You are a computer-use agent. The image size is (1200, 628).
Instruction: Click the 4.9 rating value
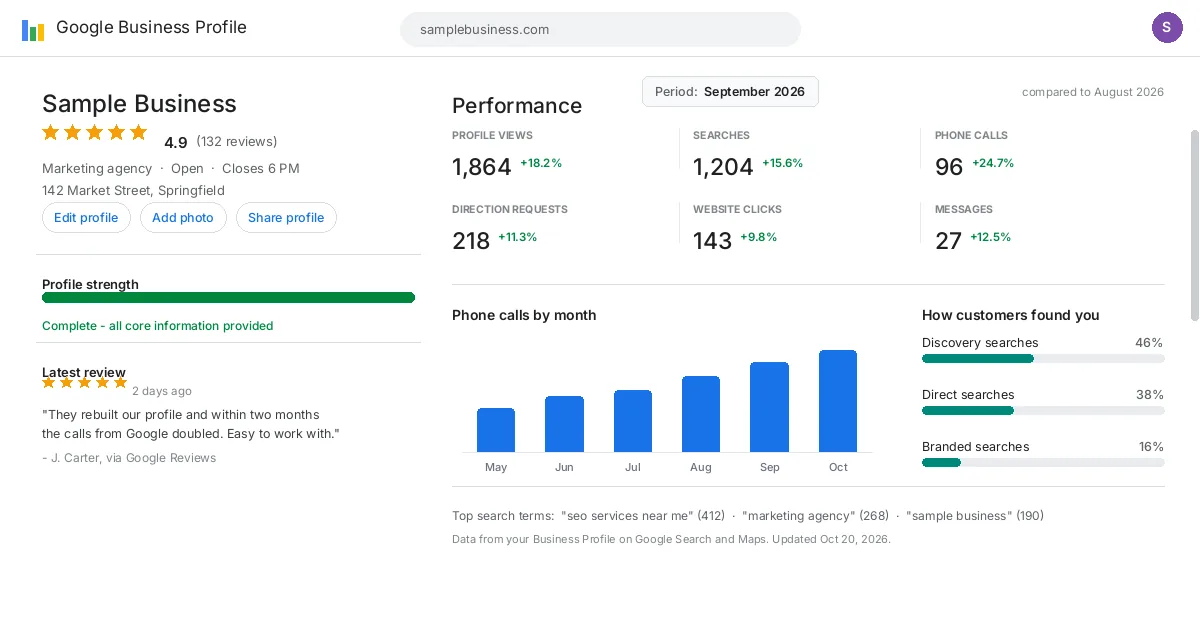coord(176,142)
